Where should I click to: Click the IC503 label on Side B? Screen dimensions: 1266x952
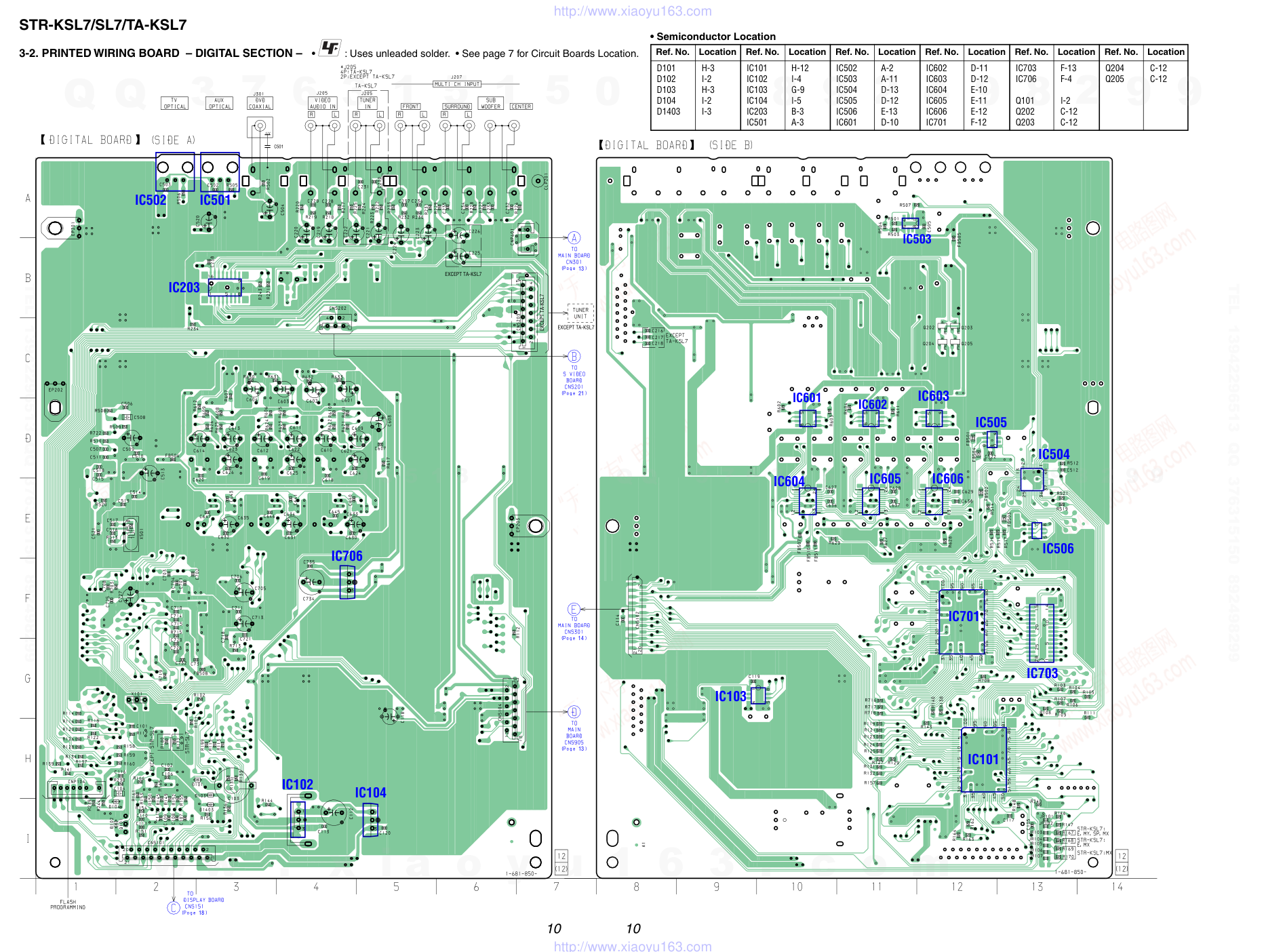tap(916, 239)
